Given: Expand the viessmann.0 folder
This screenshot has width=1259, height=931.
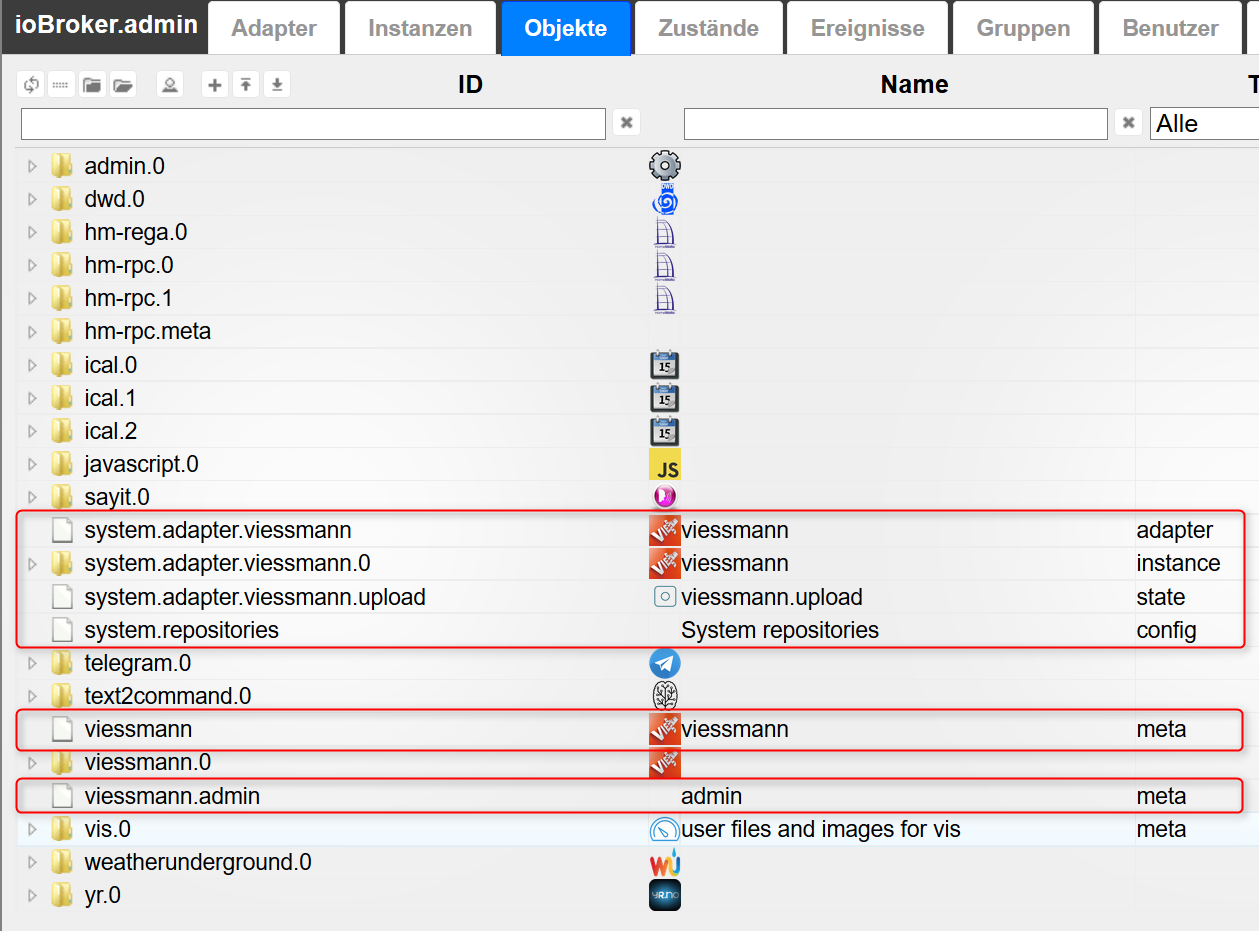Looking at the screenshot, I should click(32, 763).
